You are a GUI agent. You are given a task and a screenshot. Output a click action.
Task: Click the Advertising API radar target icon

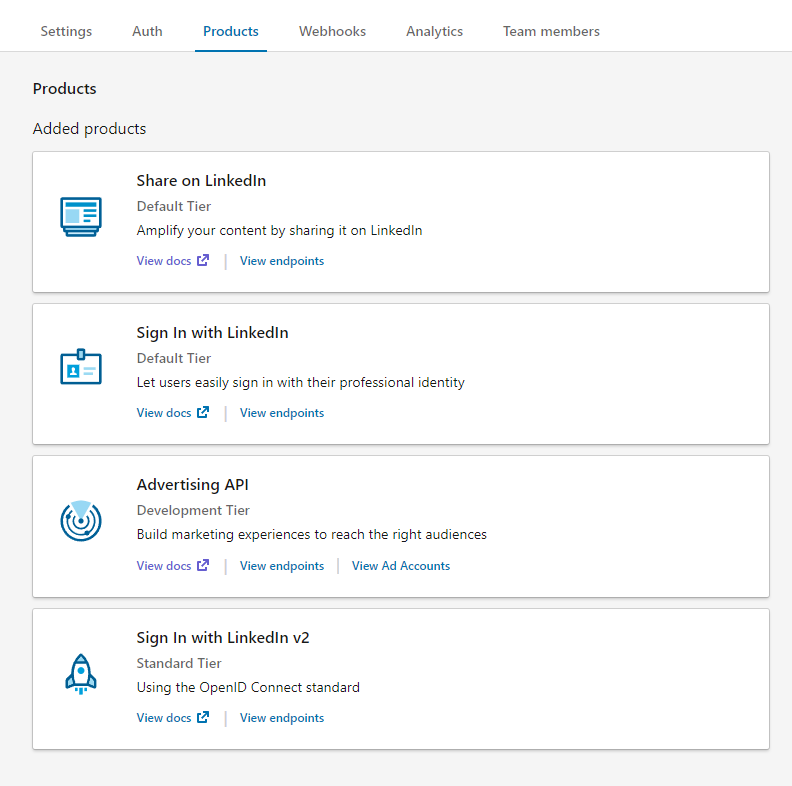[x=80, y=521]
